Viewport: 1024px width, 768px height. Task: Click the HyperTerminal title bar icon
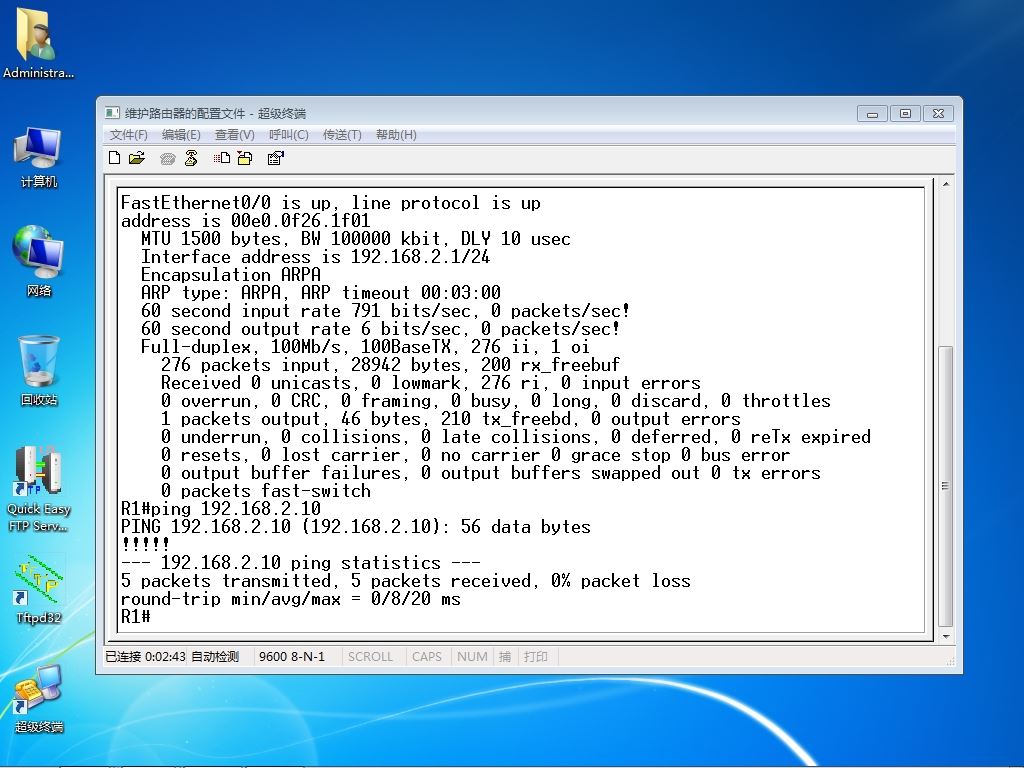click(x=112, y=113)
